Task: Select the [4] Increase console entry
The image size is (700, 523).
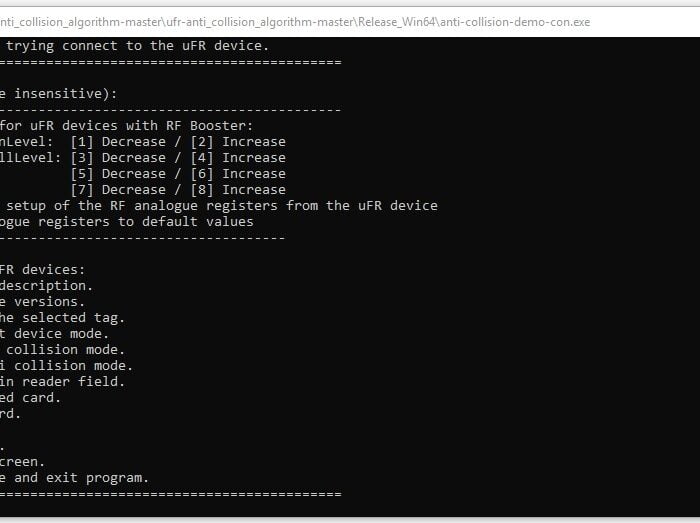Action: pos(238,158)
